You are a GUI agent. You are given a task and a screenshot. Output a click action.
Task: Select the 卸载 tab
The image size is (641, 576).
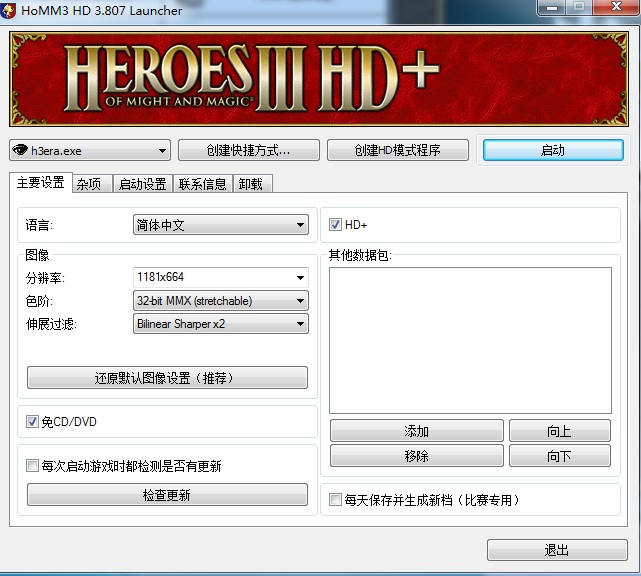(252, 184)
